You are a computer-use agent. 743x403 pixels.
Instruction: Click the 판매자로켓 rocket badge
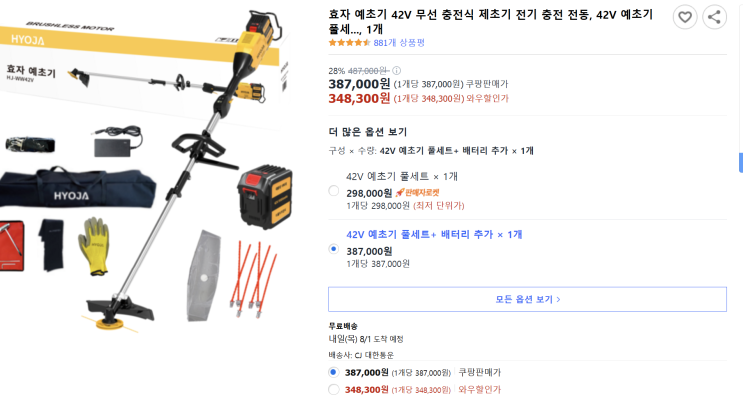point(417,192)
